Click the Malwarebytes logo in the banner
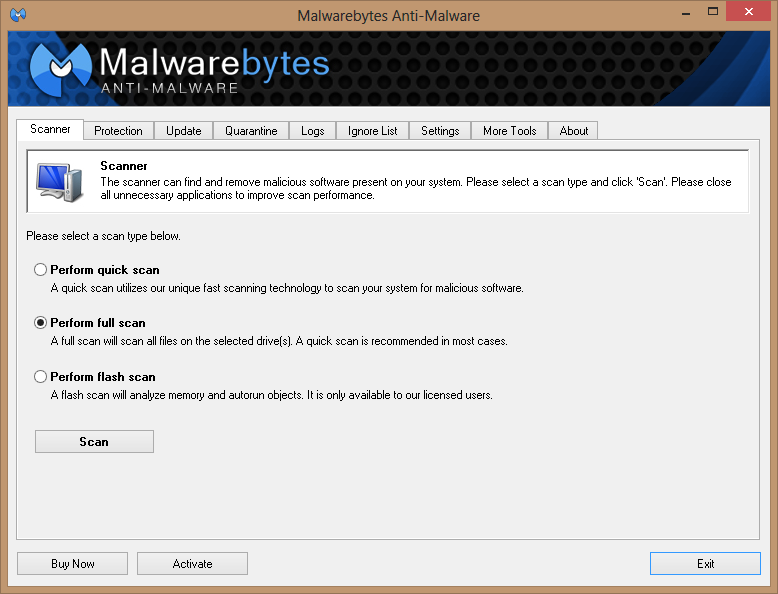Image resolution: width=778 pixels, height=594 pixels. coord(62,67)
